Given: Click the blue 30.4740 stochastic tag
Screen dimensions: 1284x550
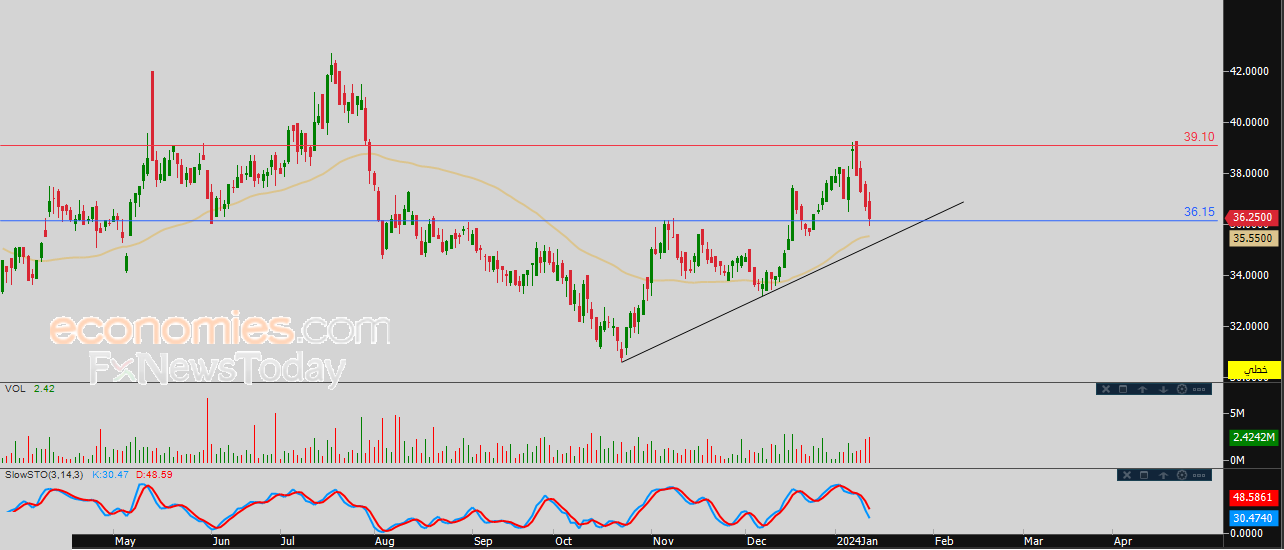Looking at the screenshot, I should pyautogui.click(x=1254, y=517).
